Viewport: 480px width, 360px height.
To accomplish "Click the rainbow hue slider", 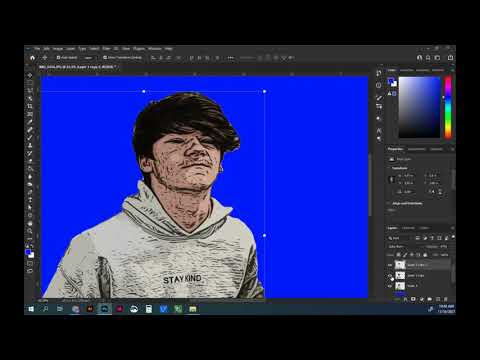I will [x=448, y=107].
